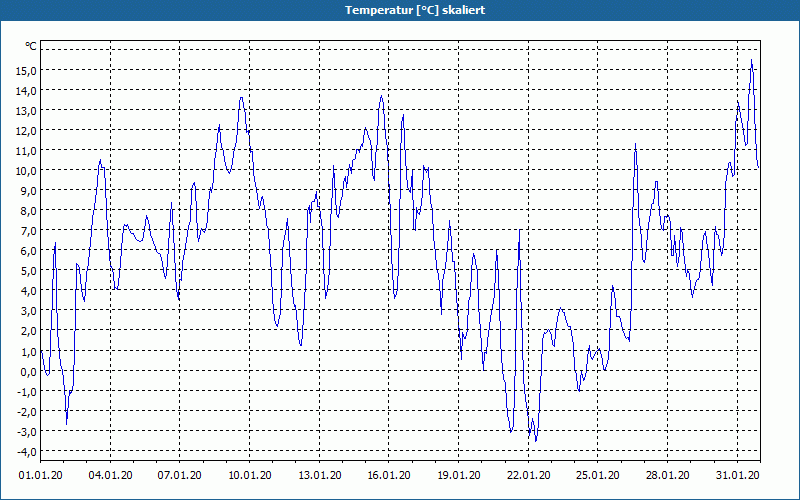Image resolution: width=800 pixels, height=500 pixels.
Task: Click the 10.01.20 date label
Action: point(249,475)
